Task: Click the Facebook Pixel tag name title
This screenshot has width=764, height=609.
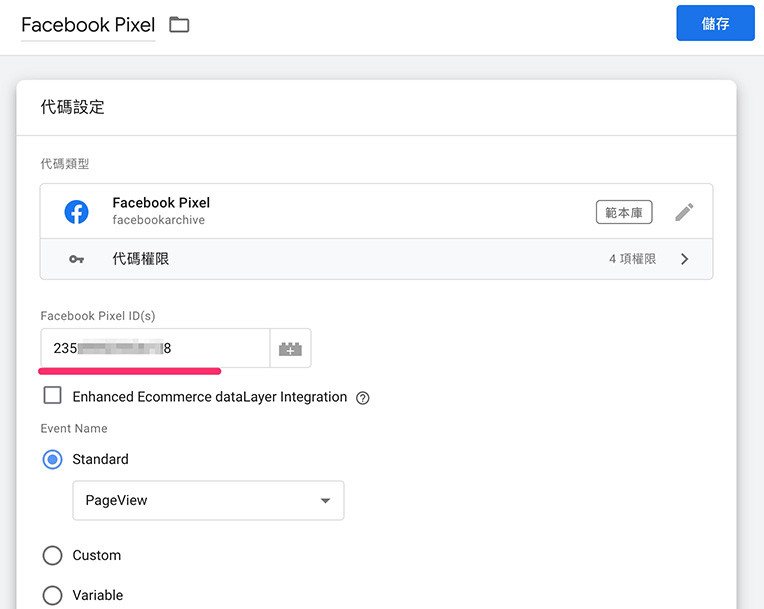Action: [88, 25]
